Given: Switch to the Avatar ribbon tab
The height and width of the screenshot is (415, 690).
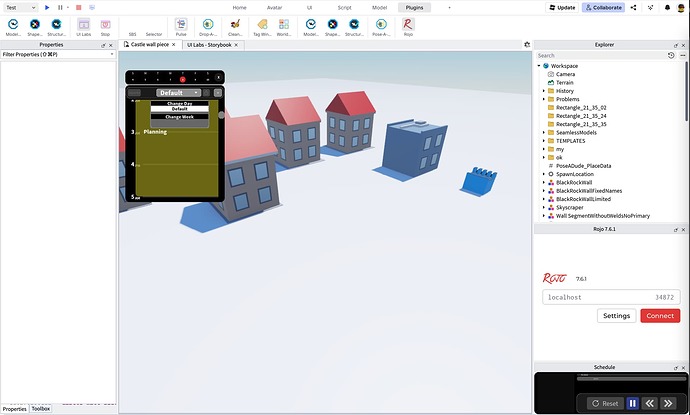Looking at the screenshot, I should [274, 7].
